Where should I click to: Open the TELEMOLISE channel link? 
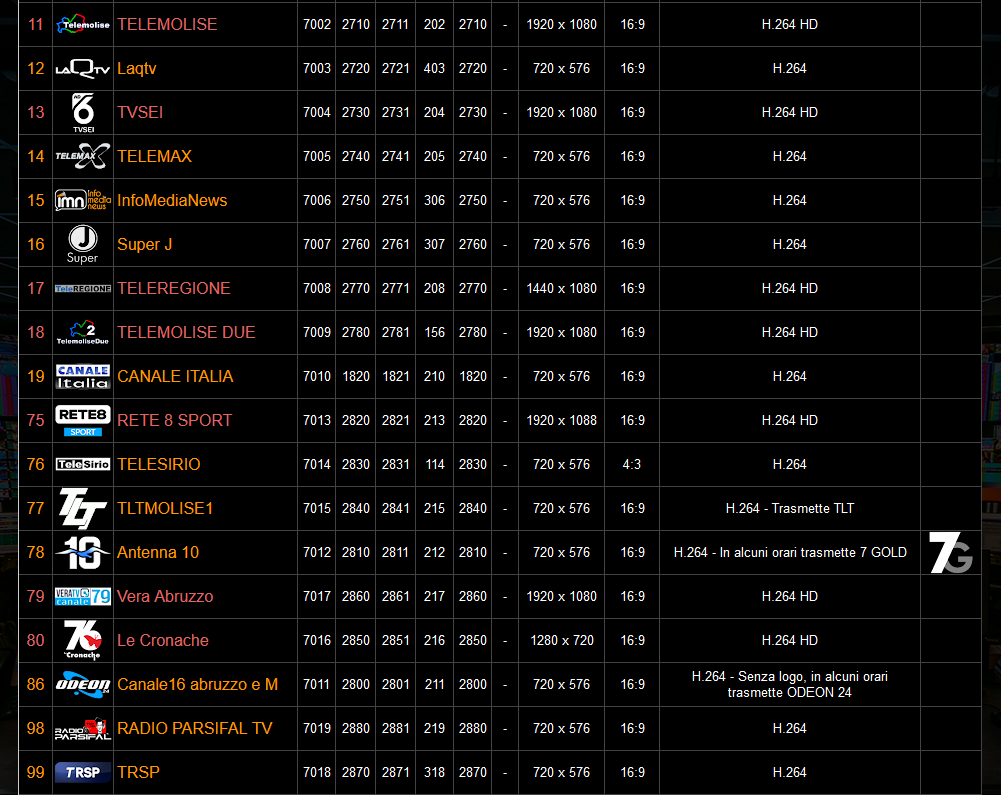(167, 24)
